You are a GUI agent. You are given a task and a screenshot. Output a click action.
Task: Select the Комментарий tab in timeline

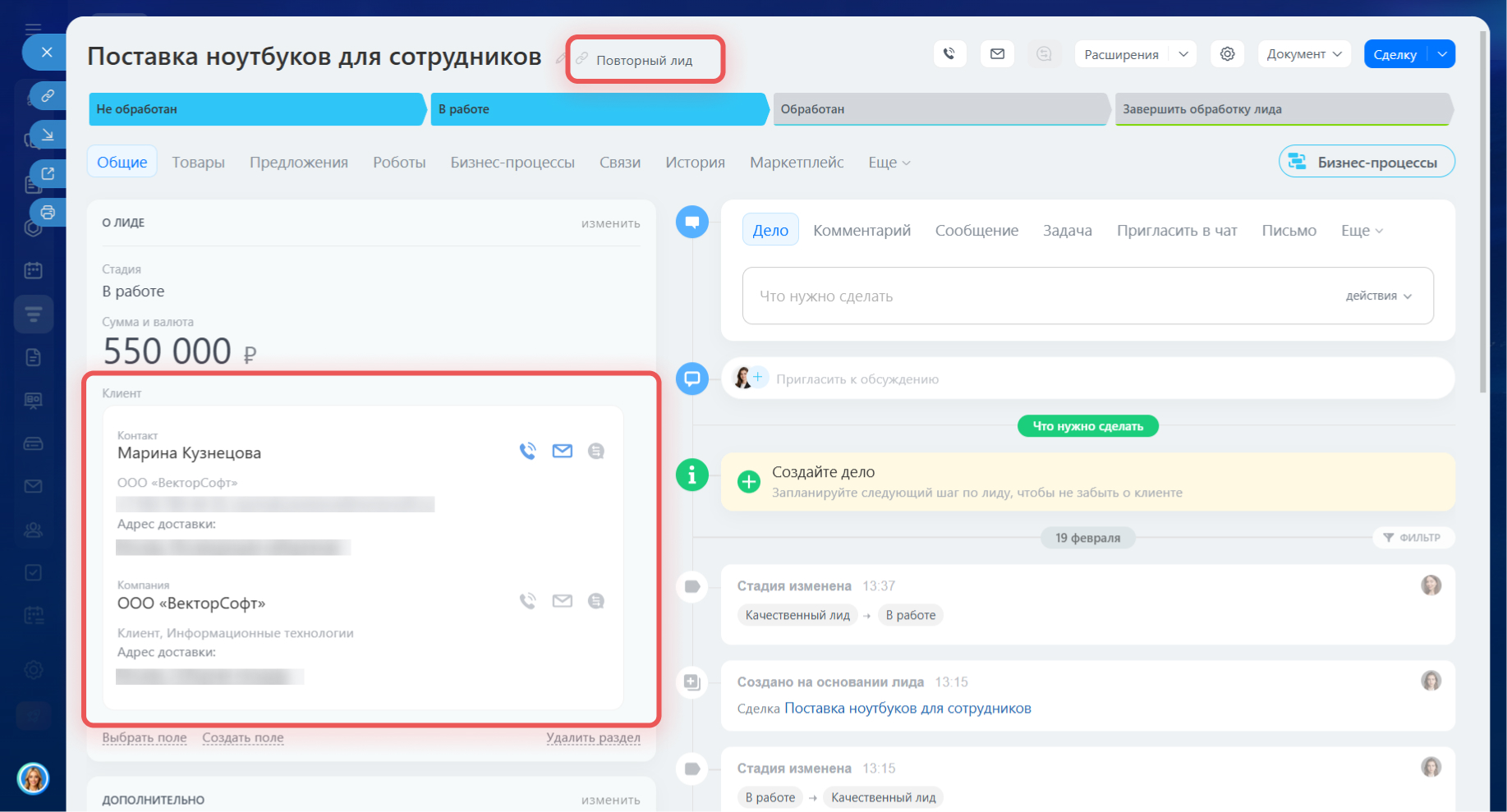[861, 231]
